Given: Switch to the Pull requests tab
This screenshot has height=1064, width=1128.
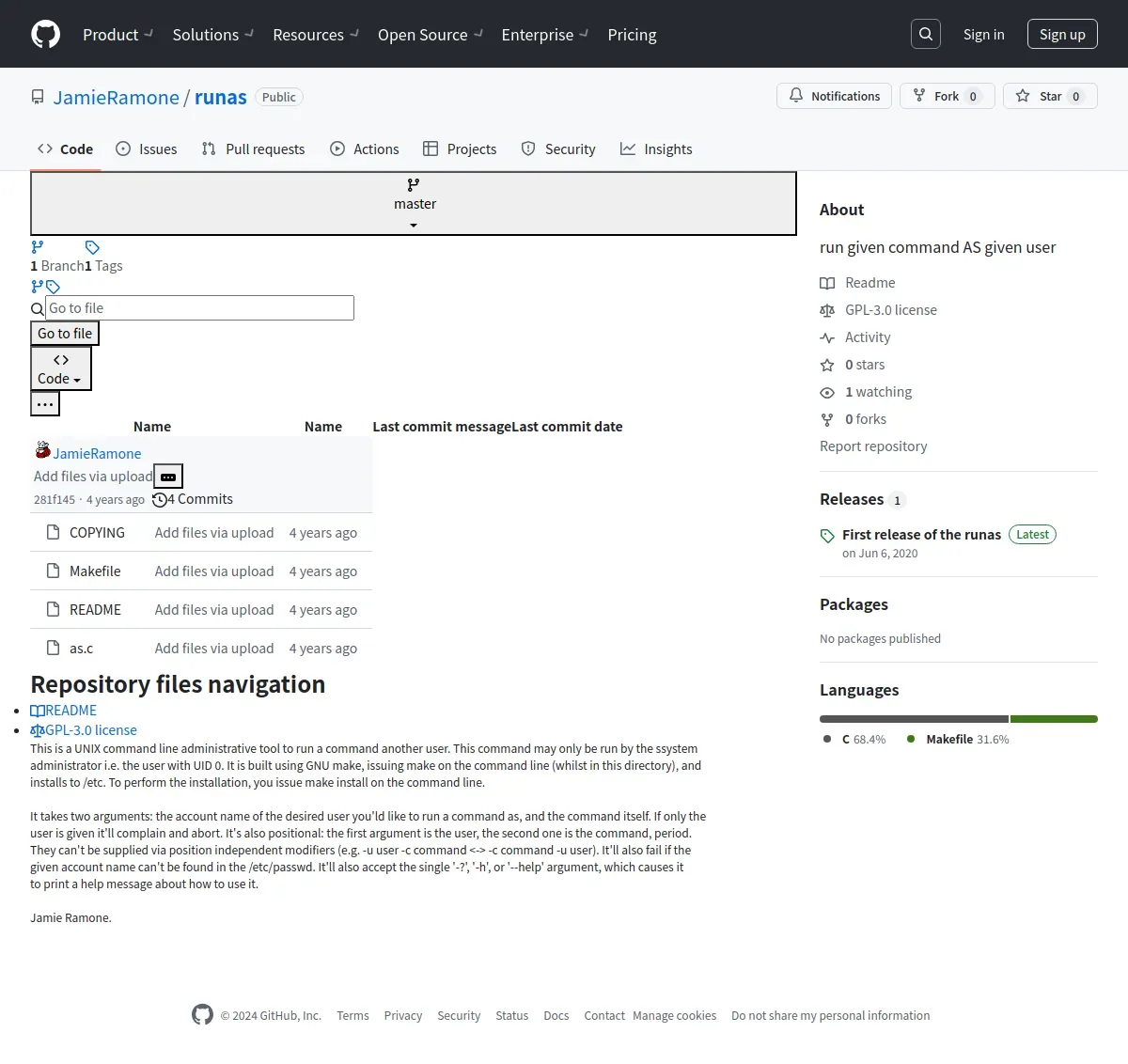Looking at the screenshot, I should 253,149.
